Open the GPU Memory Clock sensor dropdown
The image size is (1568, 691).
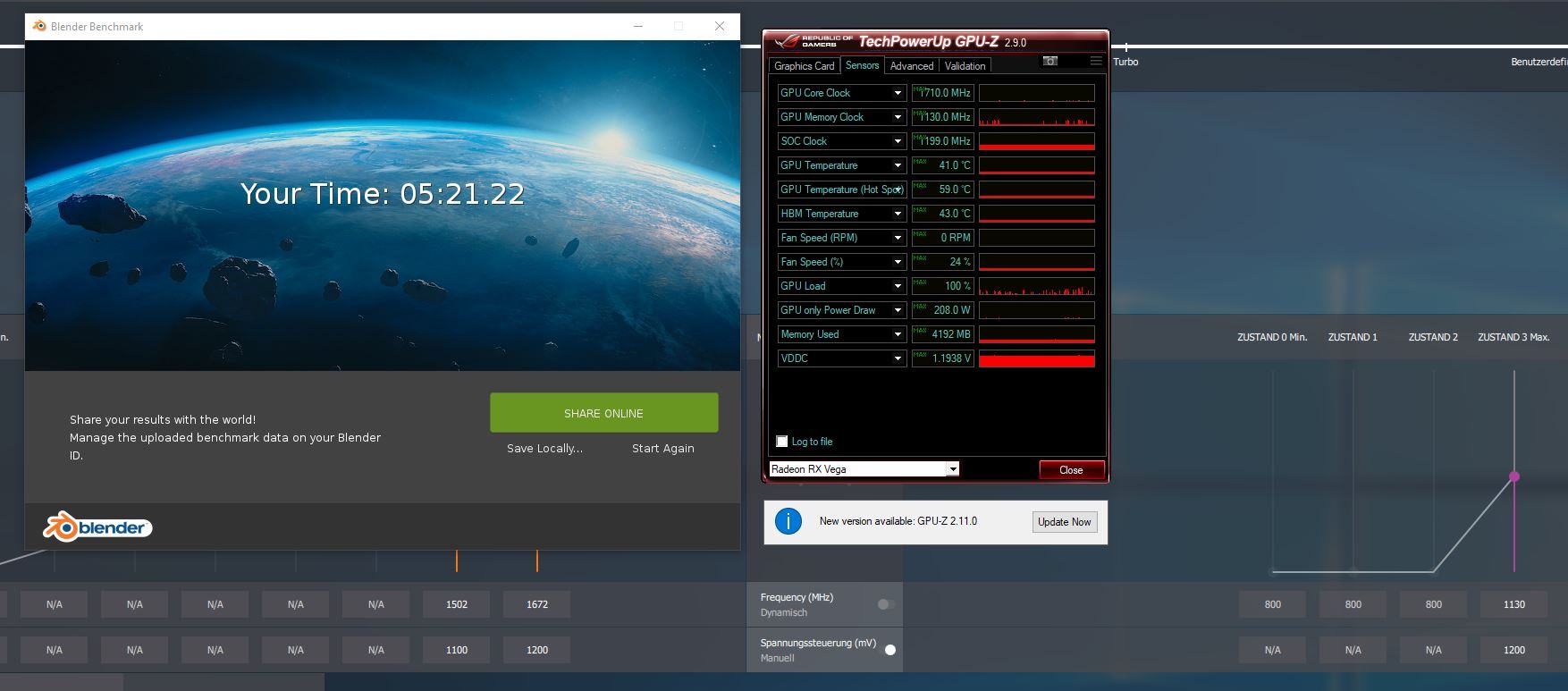898,117
